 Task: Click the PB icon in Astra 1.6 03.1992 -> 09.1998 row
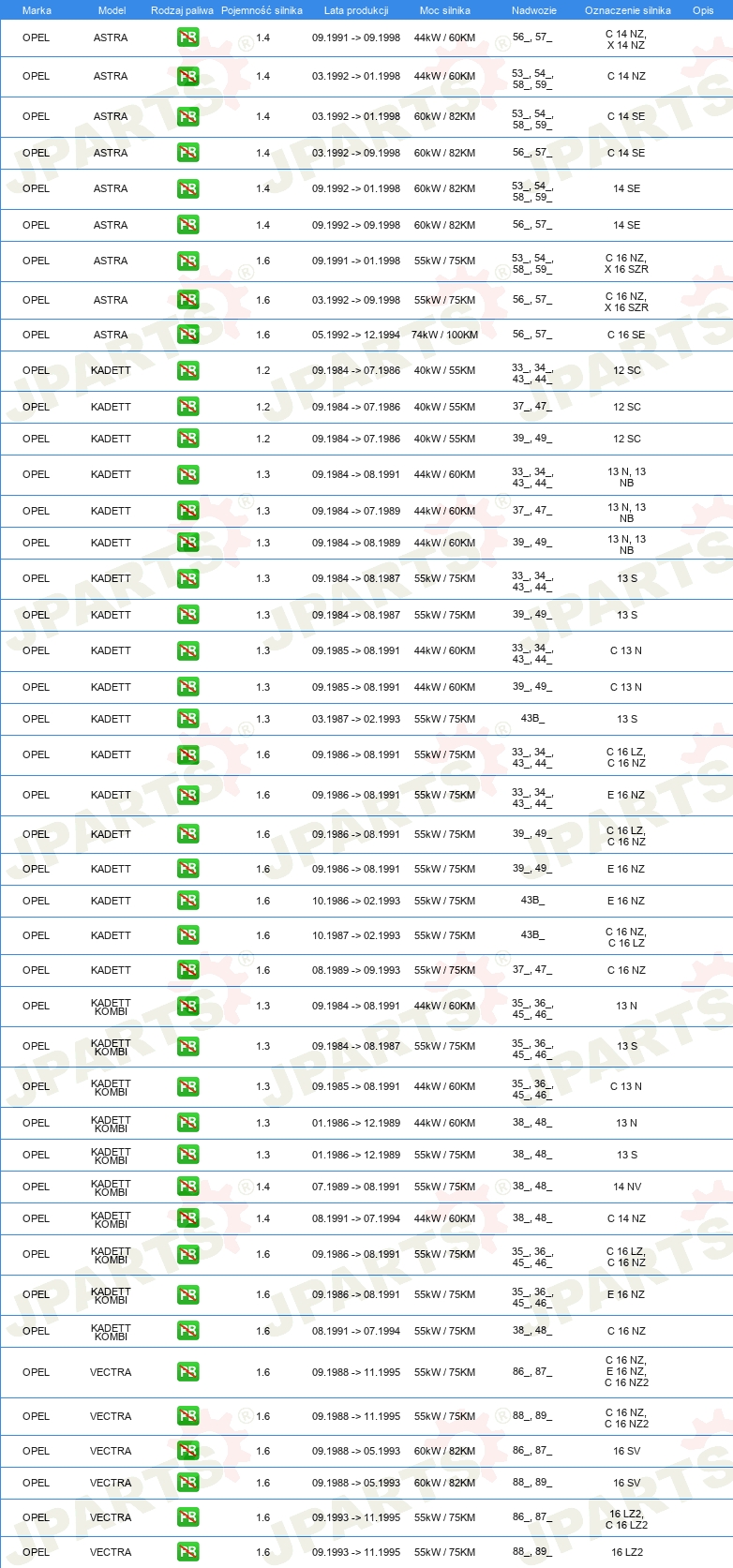pos(187,301)
